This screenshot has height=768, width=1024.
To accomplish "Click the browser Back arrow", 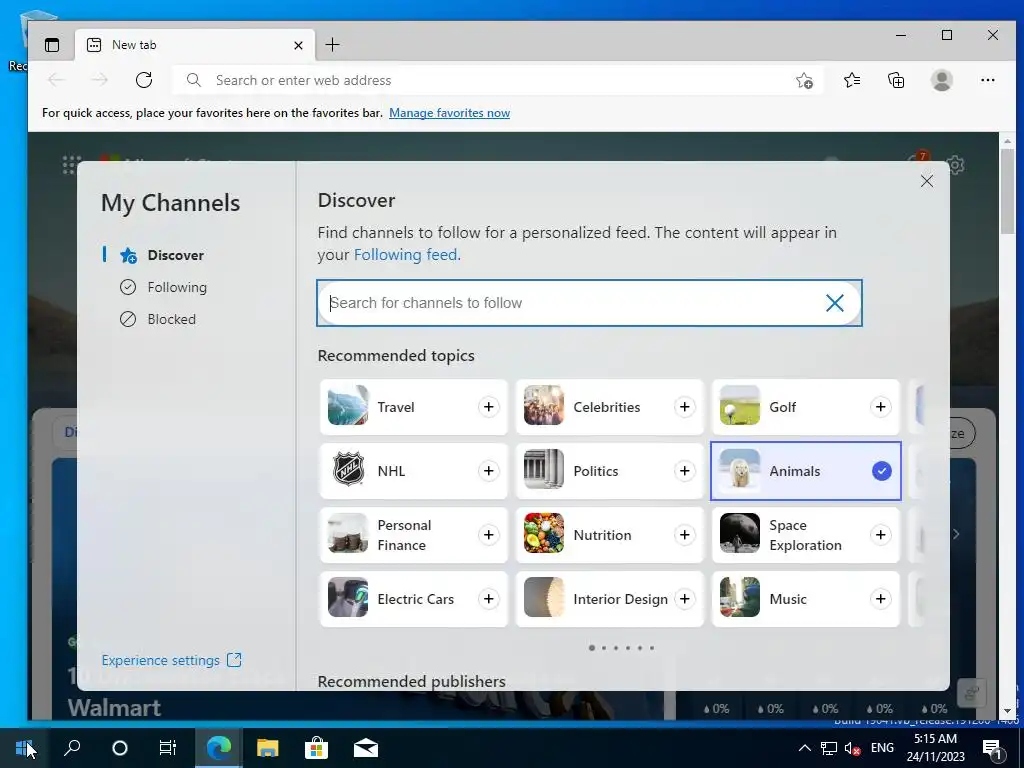I will [56, 80].
